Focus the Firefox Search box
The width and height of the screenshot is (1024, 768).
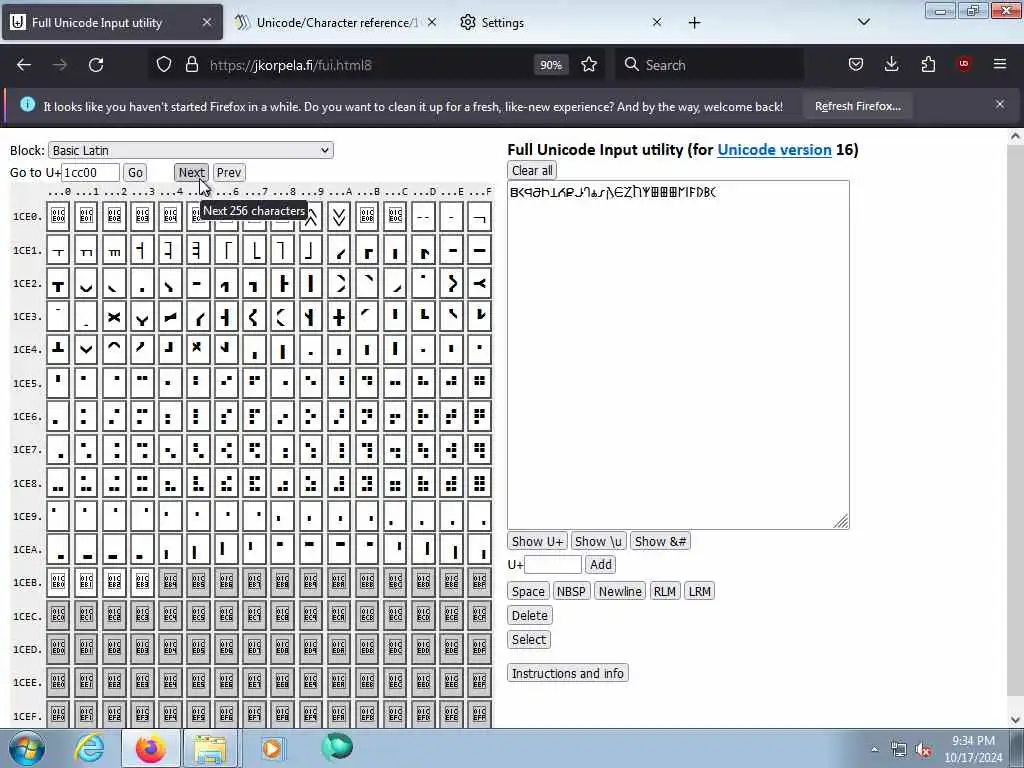point(710,65)
